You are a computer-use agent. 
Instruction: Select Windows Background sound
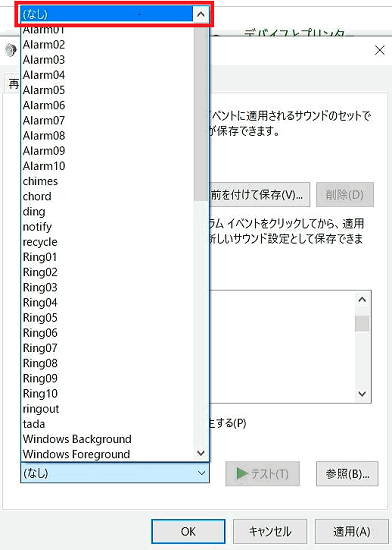[x=107, y=439]
